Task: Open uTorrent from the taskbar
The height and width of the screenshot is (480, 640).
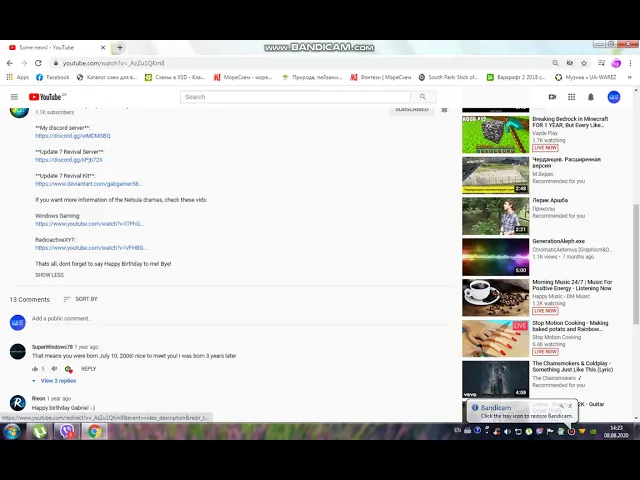Action: (x=40, y=431)
